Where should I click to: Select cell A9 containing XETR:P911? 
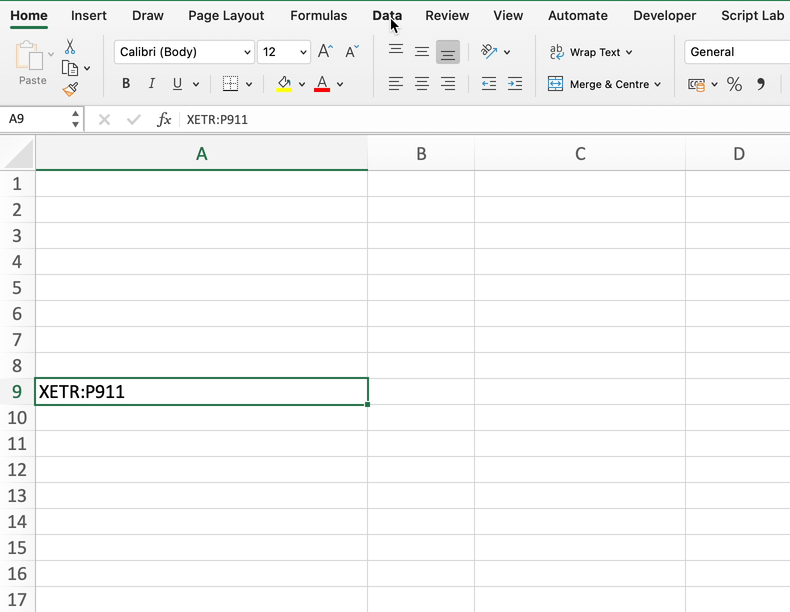[202, 391]
